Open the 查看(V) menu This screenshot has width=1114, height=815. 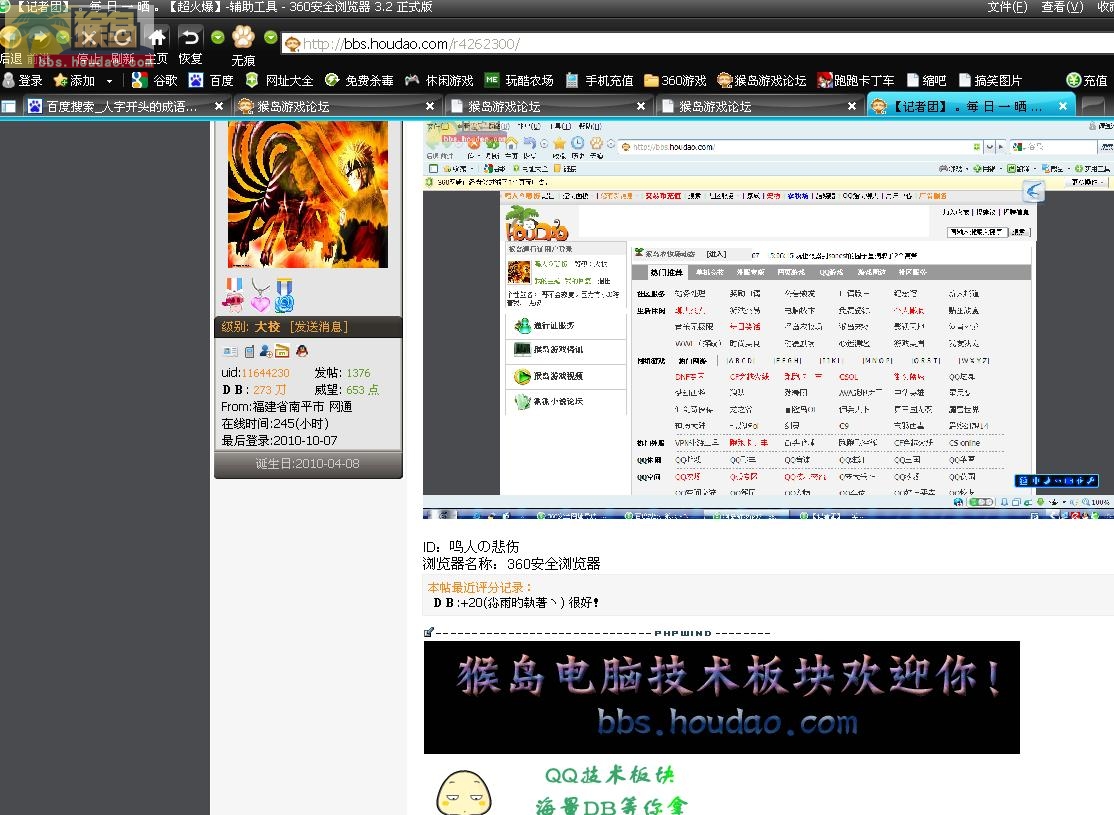(1062, 7)
